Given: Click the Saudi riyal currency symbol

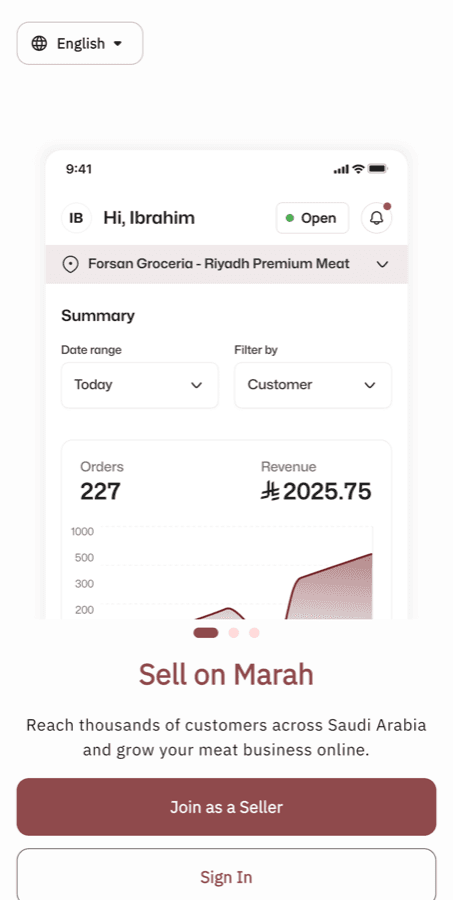Looking at the screenshot, I should click(x=270, y=492).
